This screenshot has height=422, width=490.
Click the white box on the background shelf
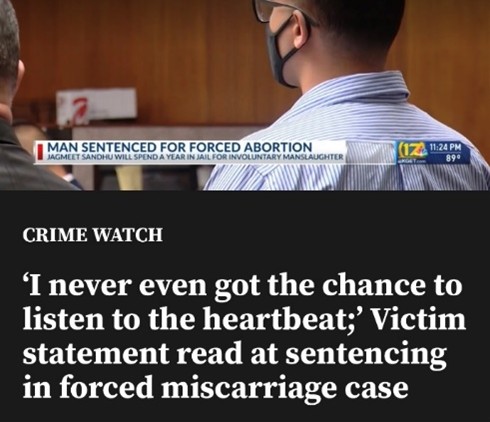[x=96, y=105]
